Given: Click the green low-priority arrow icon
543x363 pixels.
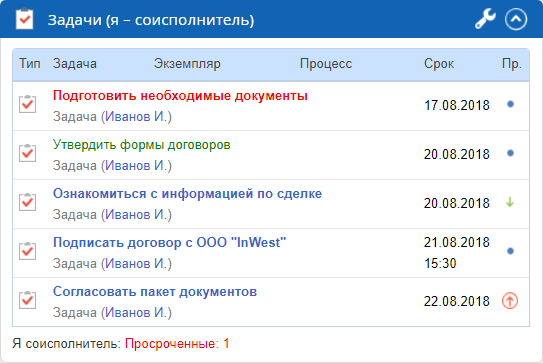Looking at the screenshot, I should tap(510, 202).
